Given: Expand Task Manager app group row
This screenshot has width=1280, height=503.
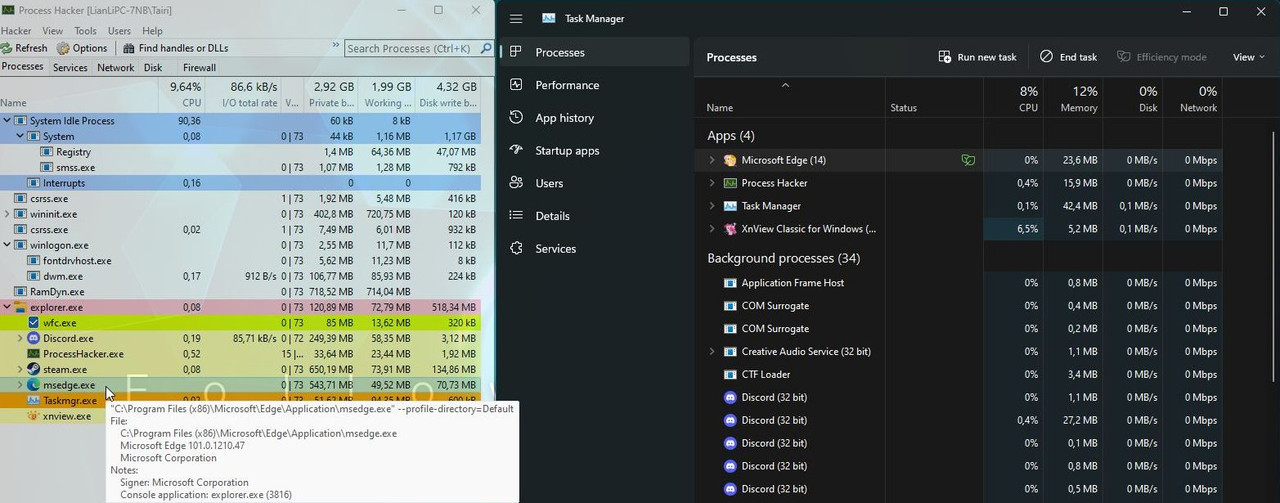Looking at the screenshot, I should click(x=712, y=206).
